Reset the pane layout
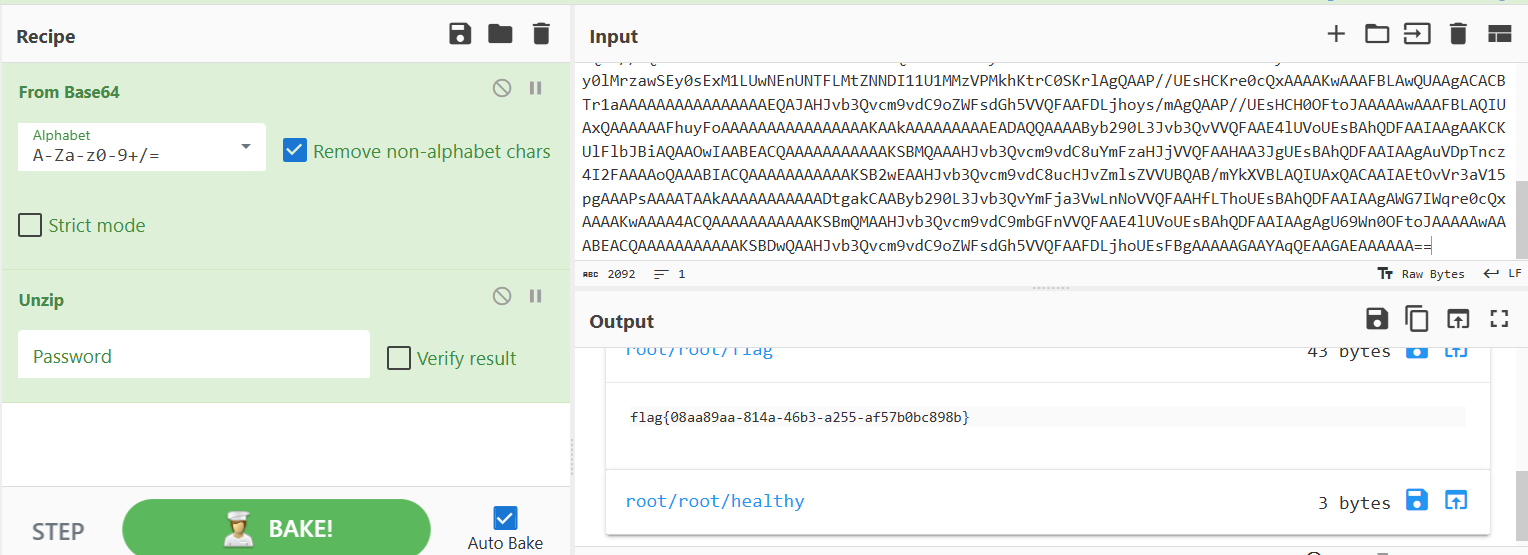This screenshot has width=1528, height=555. pyautogui.click(x=1499, y=34)
